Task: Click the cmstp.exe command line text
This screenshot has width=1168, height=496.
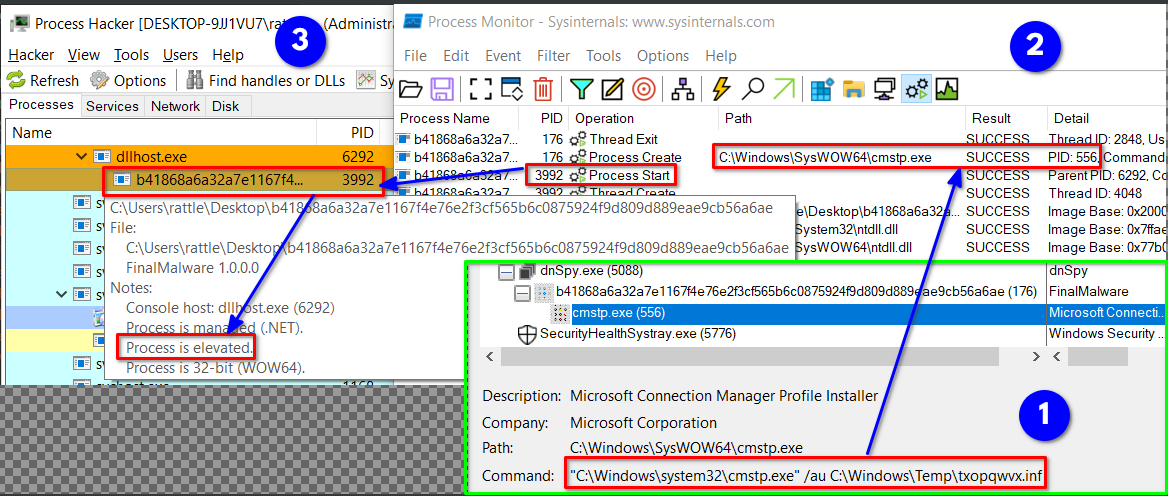Action: coord(807,474)
